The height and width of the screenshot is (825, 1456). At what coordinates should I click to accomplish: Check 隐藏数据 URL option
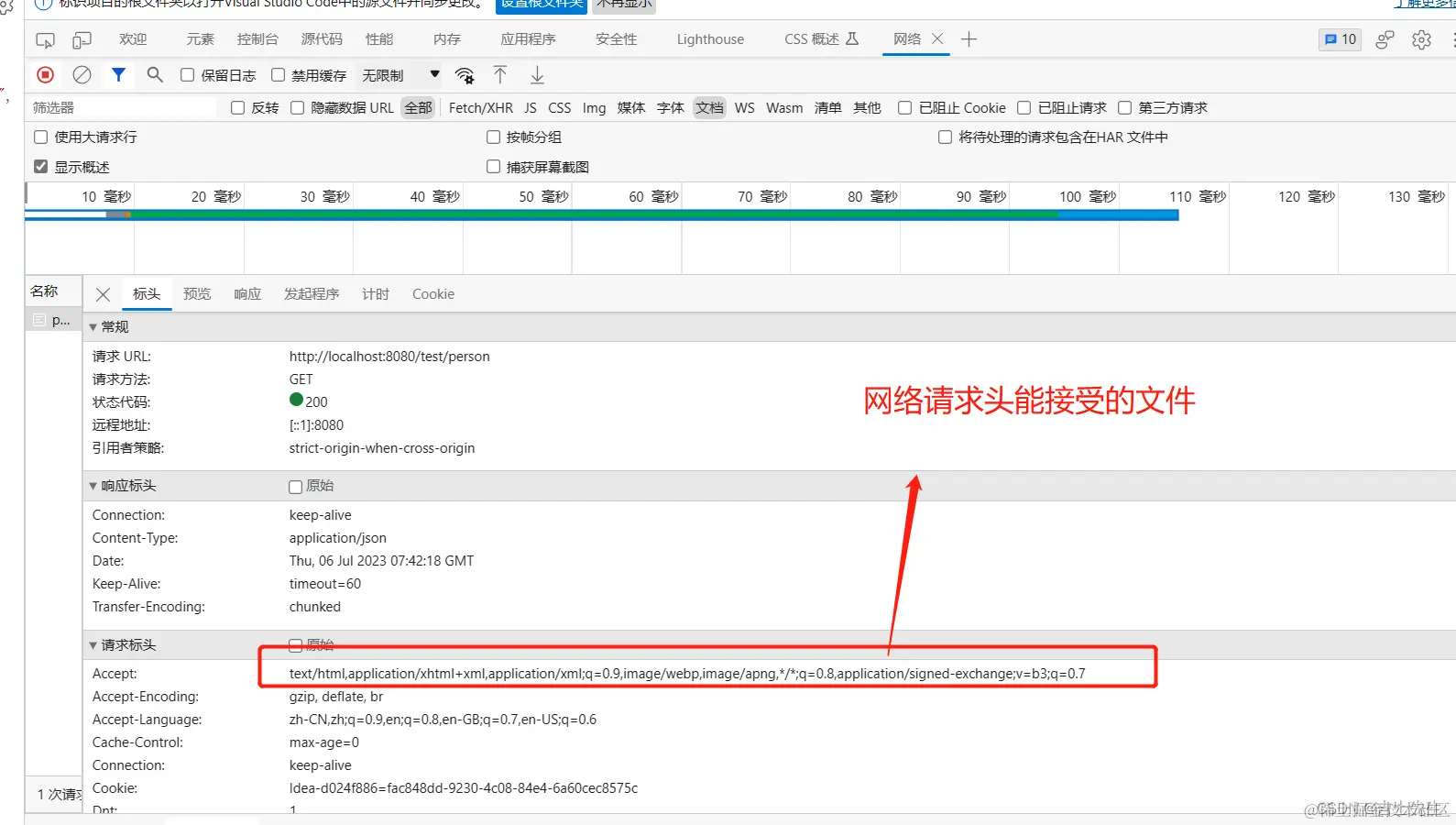click(297, 108)
